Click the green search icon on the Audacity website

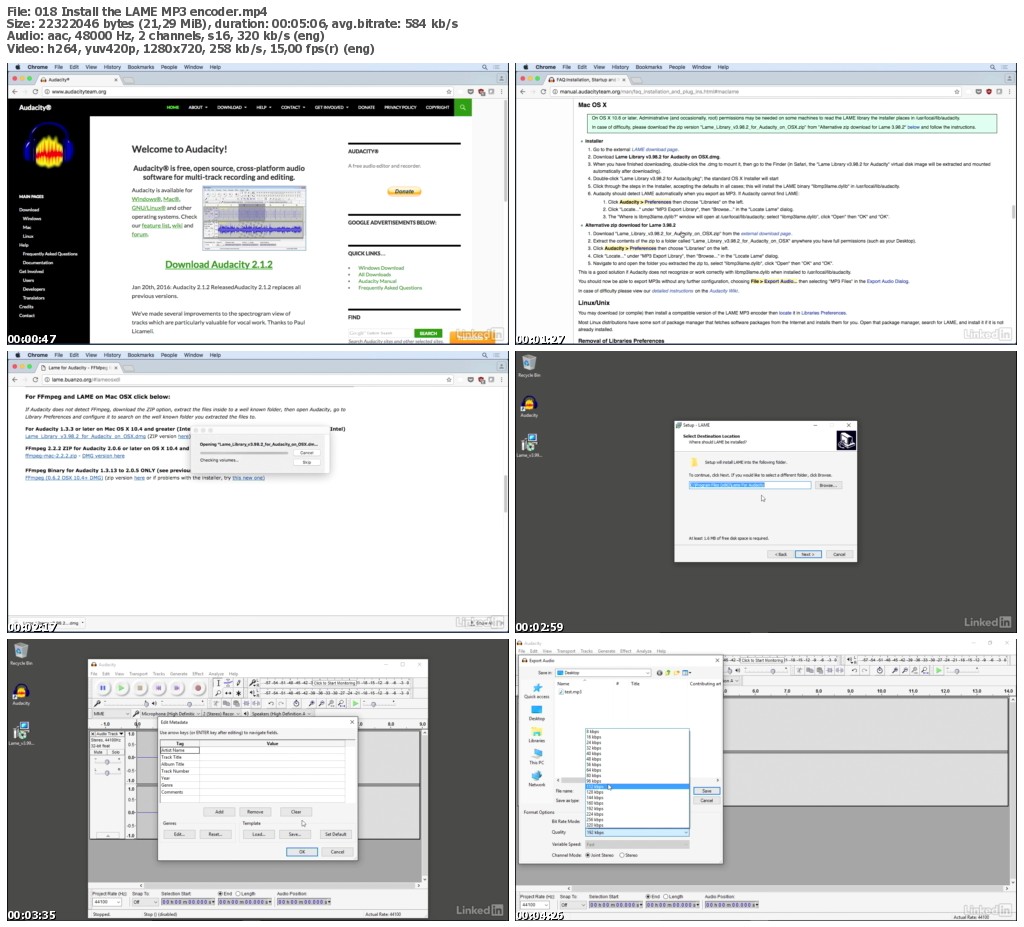(x=462, y=107)
